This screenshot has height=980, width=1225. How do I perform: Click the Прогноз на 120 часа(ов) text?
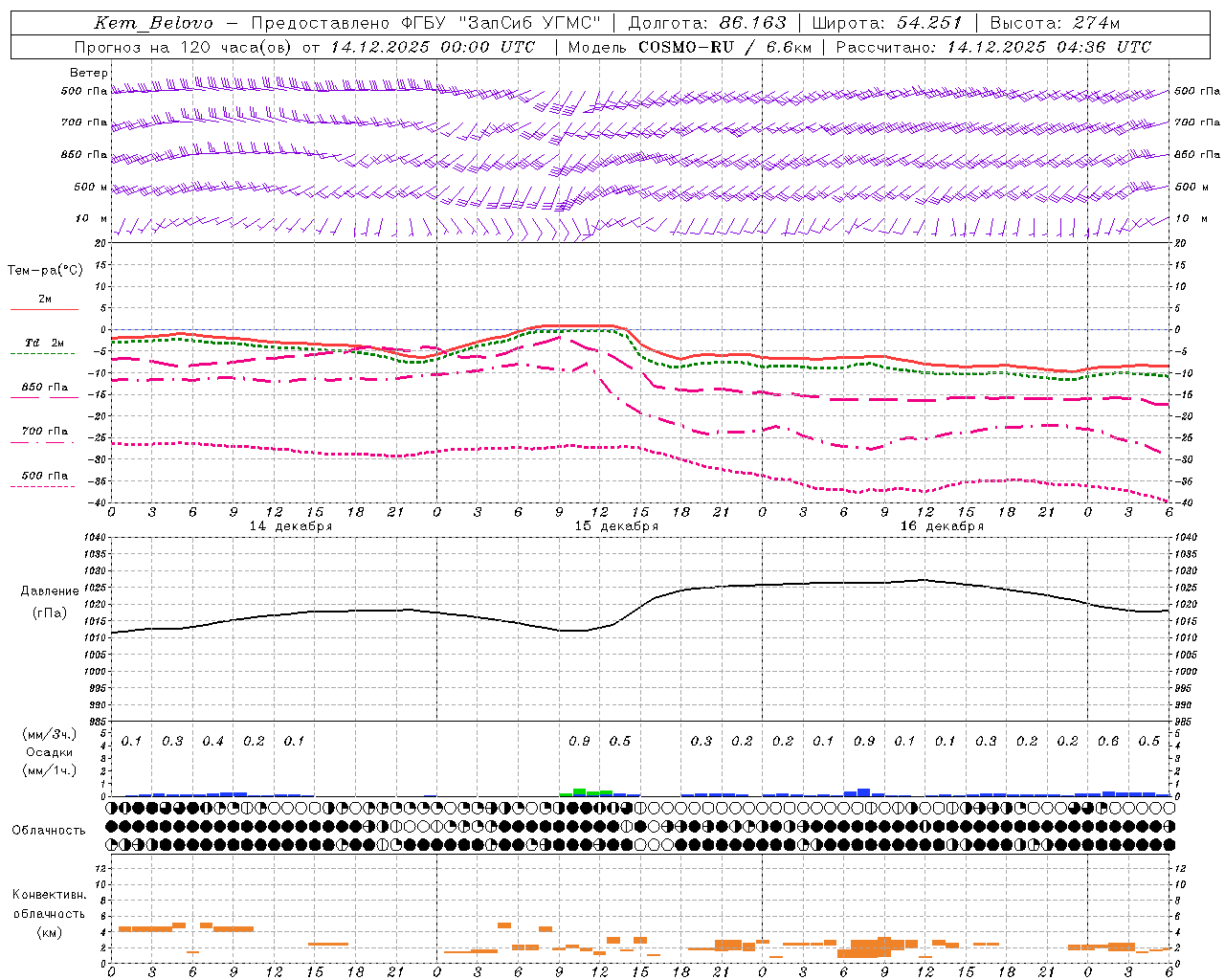pos(184,47)
